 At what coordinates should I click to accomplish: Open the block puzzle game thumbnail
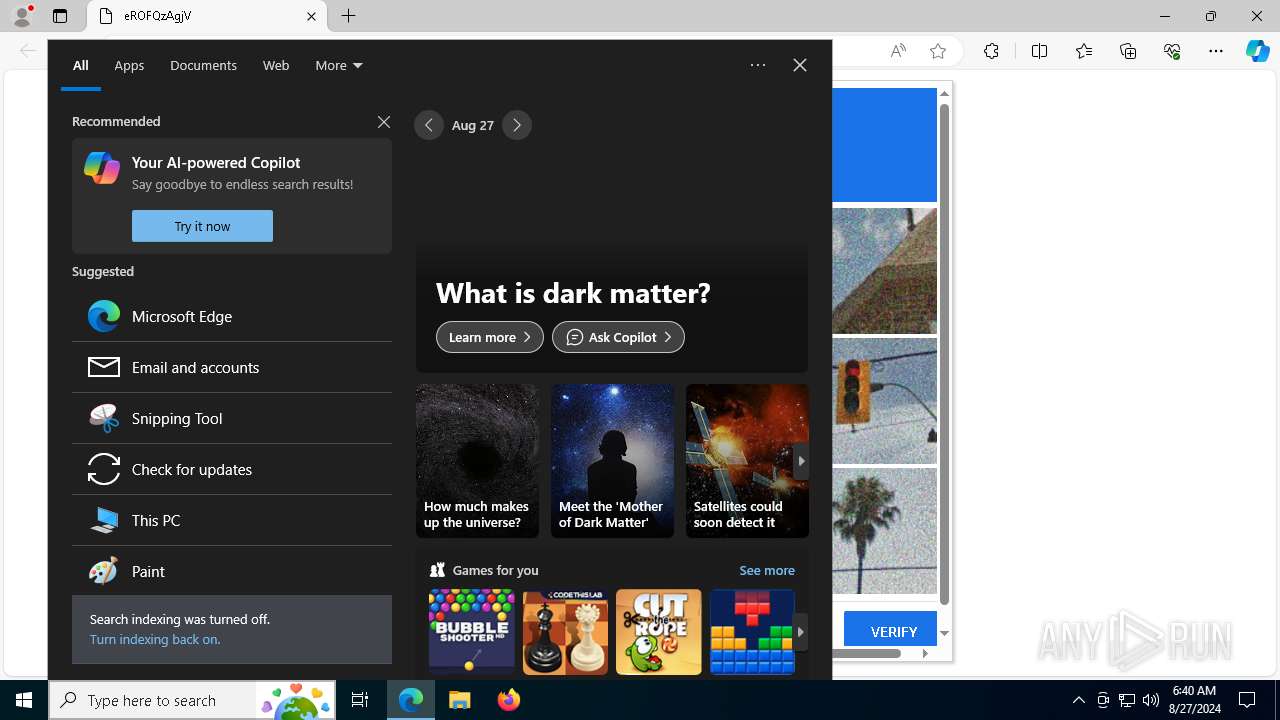point(752,632)
